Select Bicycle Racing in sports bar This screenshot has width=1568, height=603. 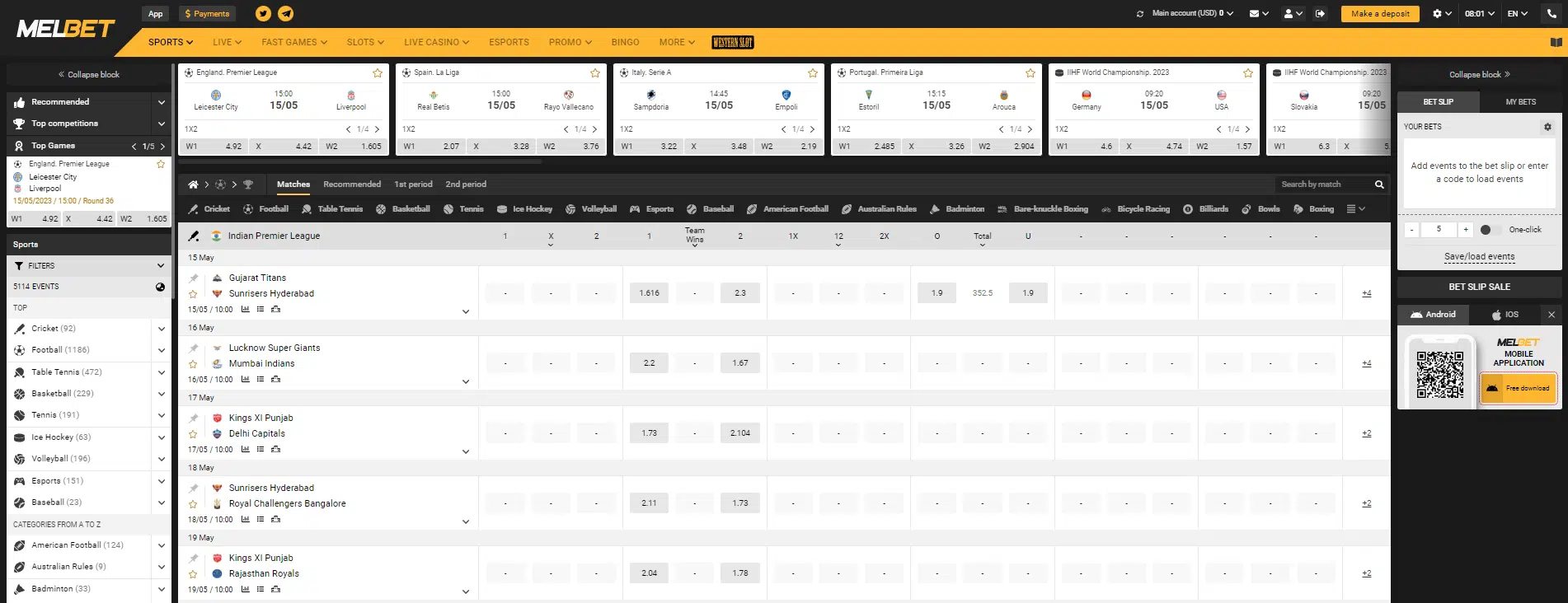(1135, 209)
